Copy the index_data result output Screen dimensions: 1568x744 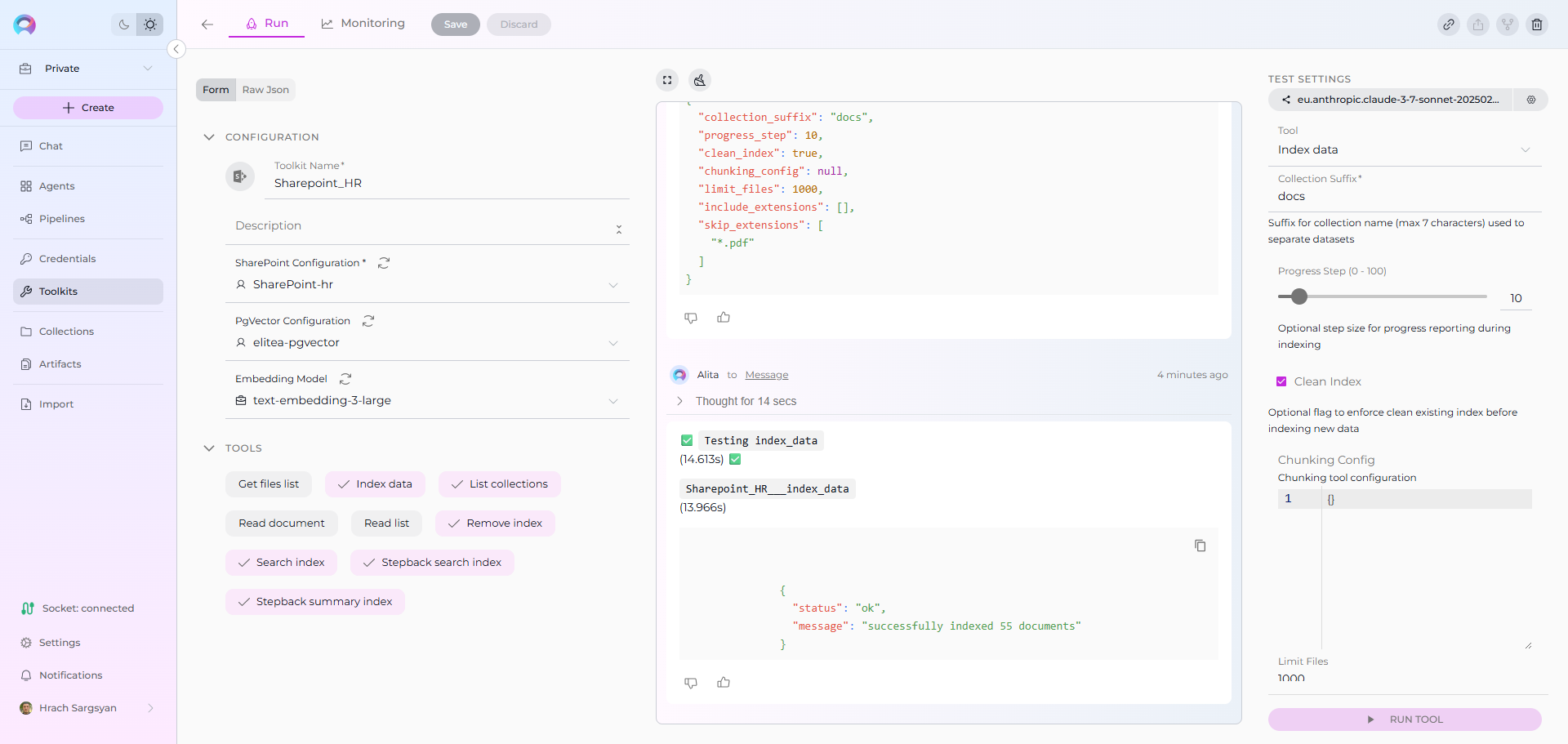coord(1200,546)
